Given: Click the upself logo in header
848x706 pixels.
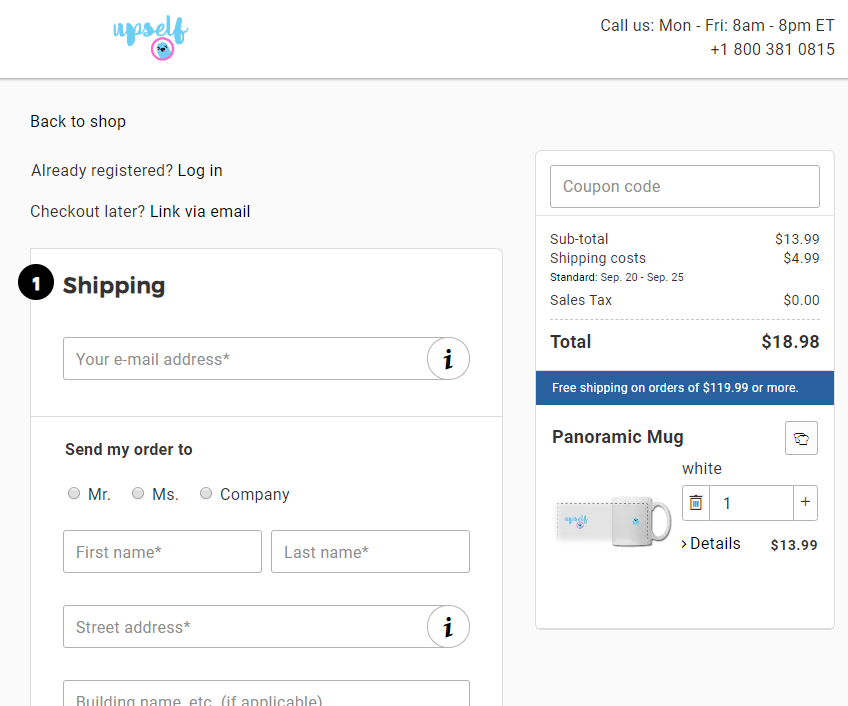Looking at the screenshot, I should point(150,37).
